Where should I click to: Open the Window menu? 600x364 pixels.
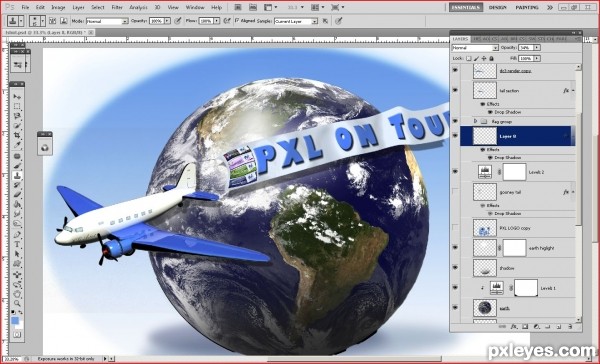tap(195, 7)
